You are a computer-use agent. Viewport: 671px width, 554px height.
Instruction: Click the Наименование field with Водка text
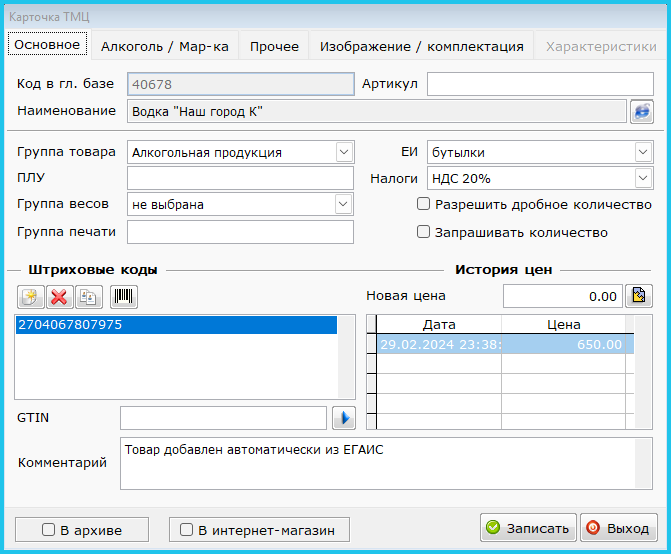[377, 111]
